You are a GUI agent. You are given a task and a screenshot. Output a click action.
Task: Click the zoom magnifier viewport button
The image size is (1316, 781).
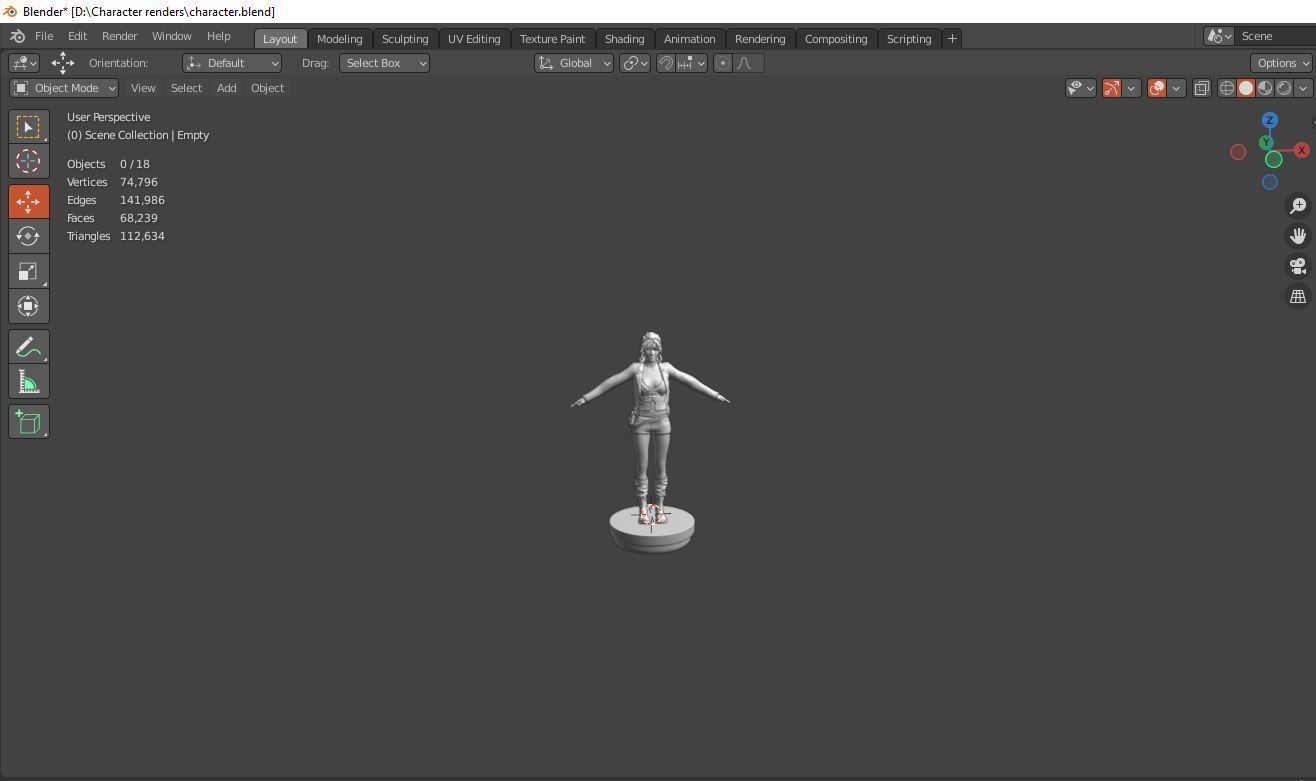click(1298, 205)
